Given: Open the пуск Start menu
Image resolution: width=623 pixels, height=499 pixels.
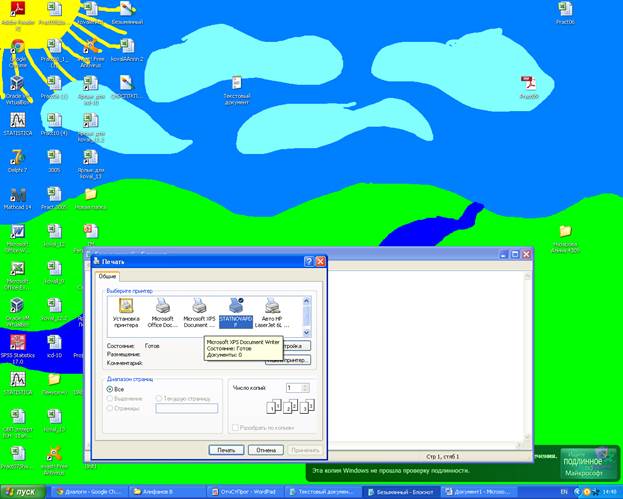Looking at the screenshot, I should [23, 492].
